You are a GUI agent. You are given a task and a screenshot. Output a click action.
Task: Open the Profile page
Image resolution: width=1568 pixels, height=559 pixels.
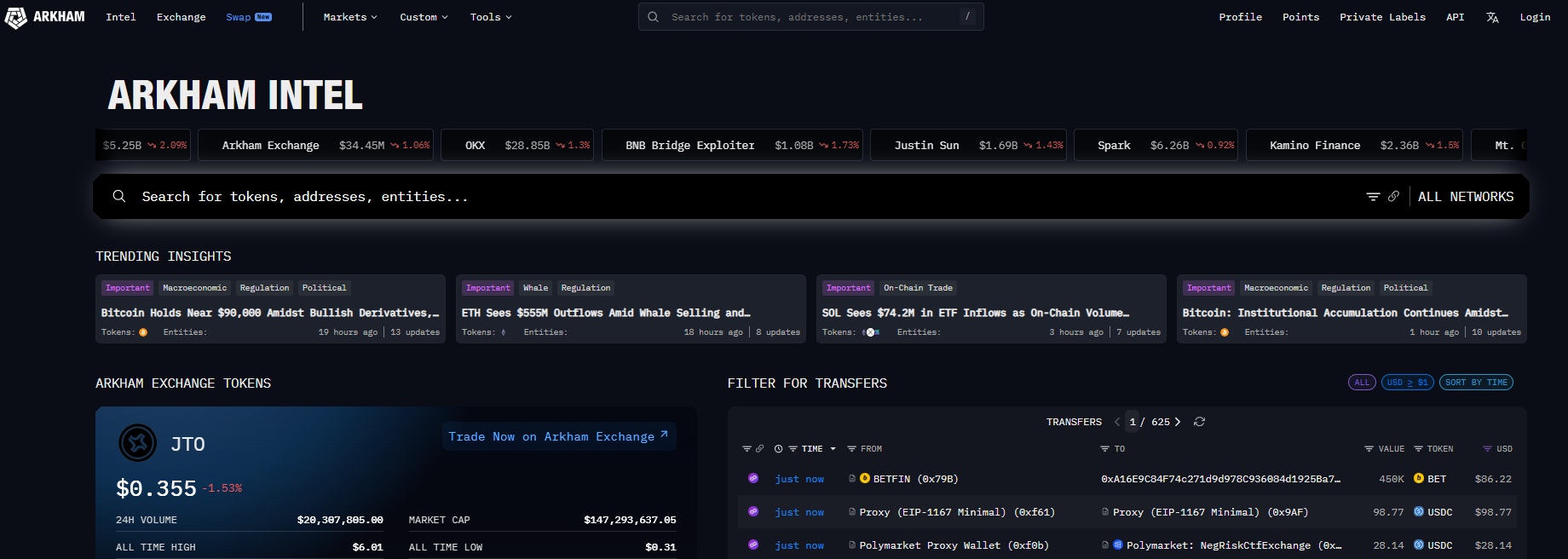(x=1240, y=17)
